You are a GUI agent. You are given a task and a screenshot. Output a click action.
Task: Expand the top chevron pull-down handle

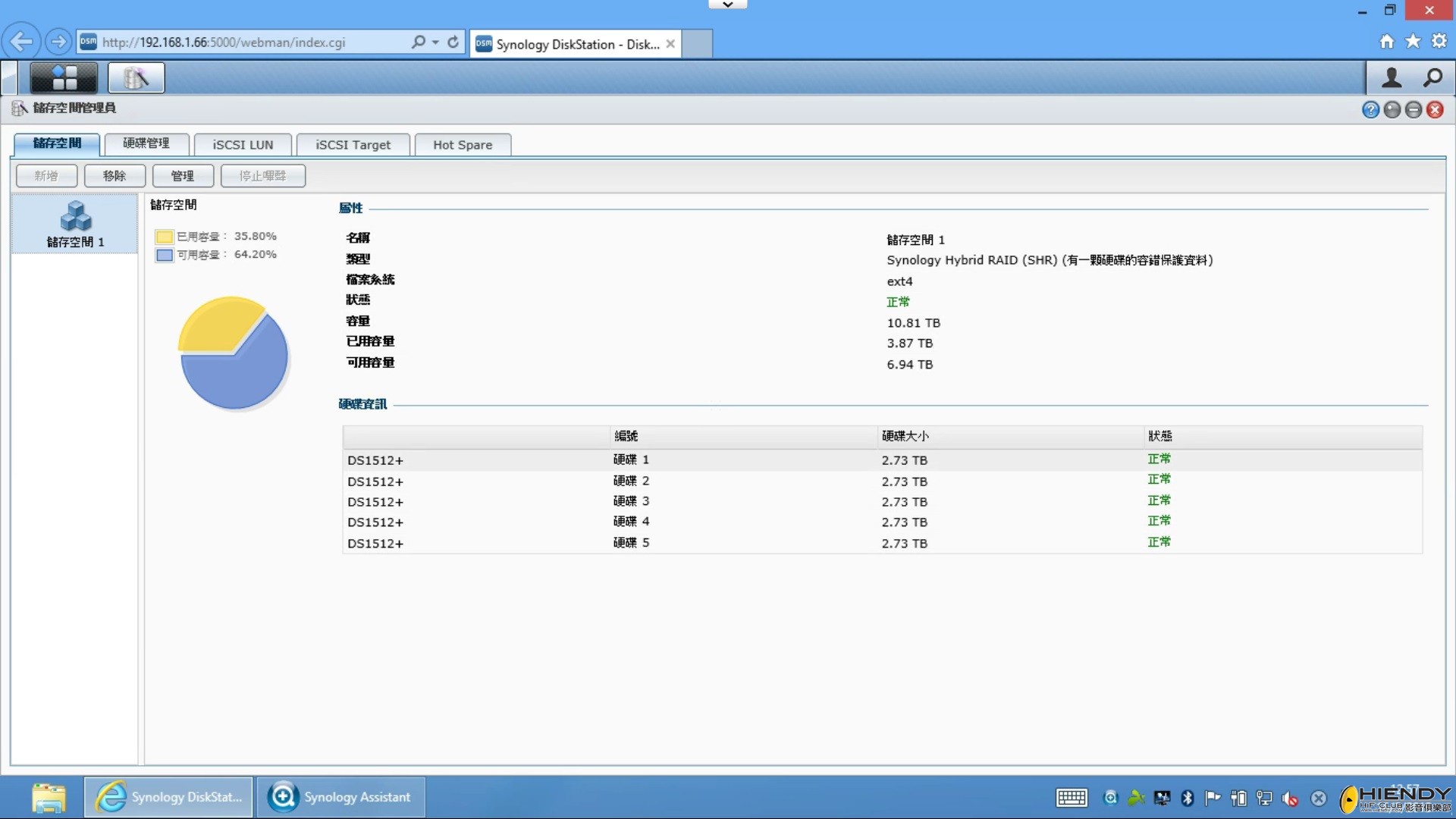tap(727, 5)
